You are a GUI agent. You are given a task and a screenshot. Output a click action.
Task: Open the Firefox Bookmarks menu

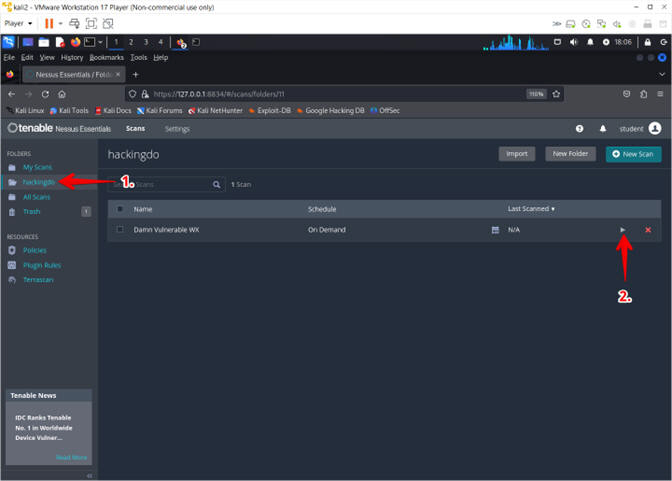[x=106, y=57]
